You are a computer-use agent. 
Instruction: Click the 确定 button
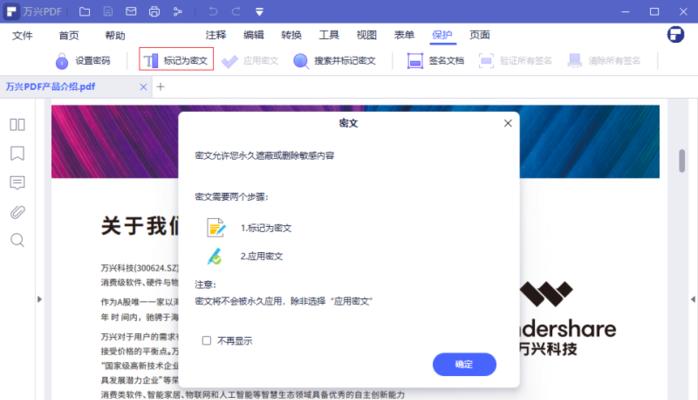tap(464, 364)
